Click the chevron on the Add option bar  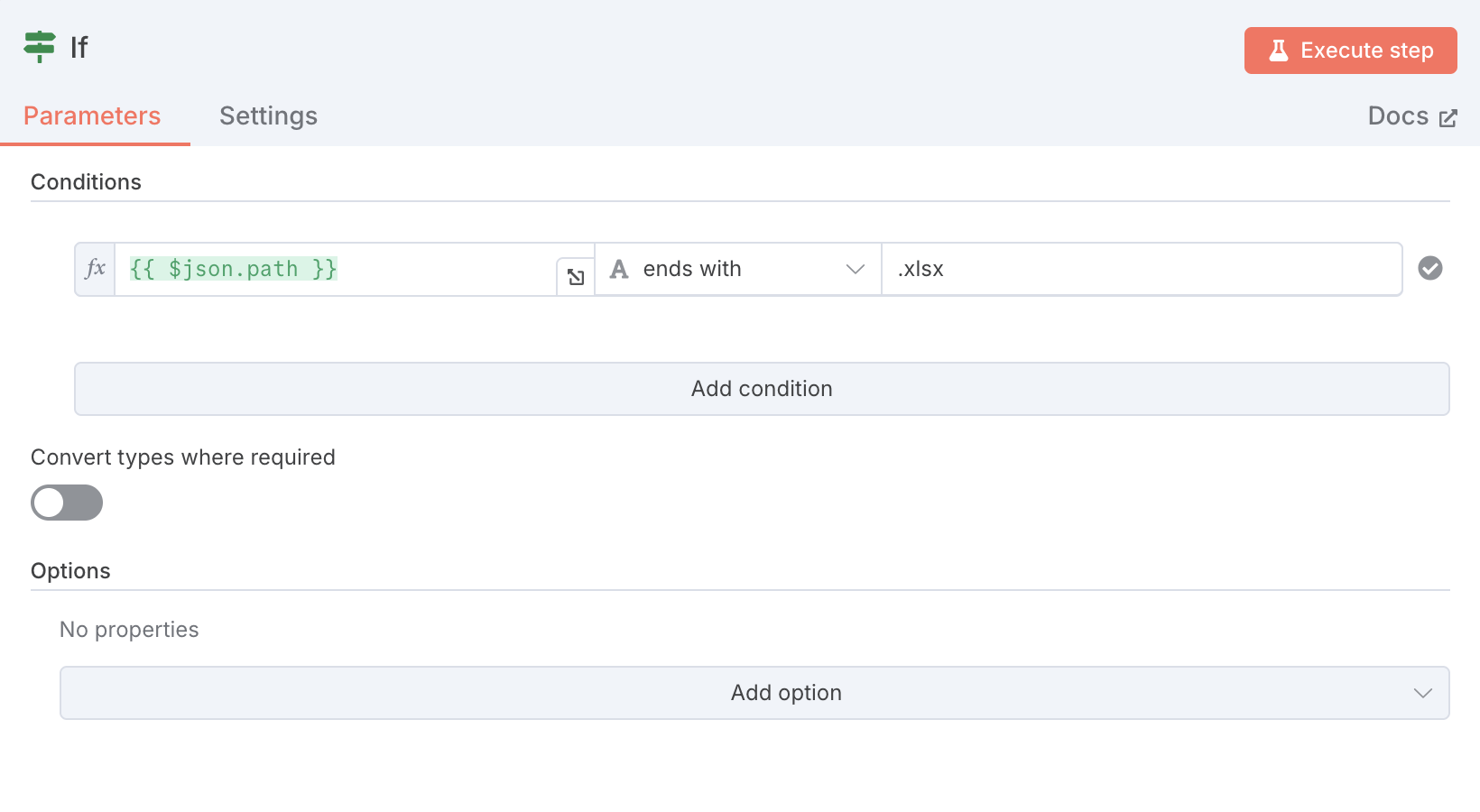pos(1422,693)
